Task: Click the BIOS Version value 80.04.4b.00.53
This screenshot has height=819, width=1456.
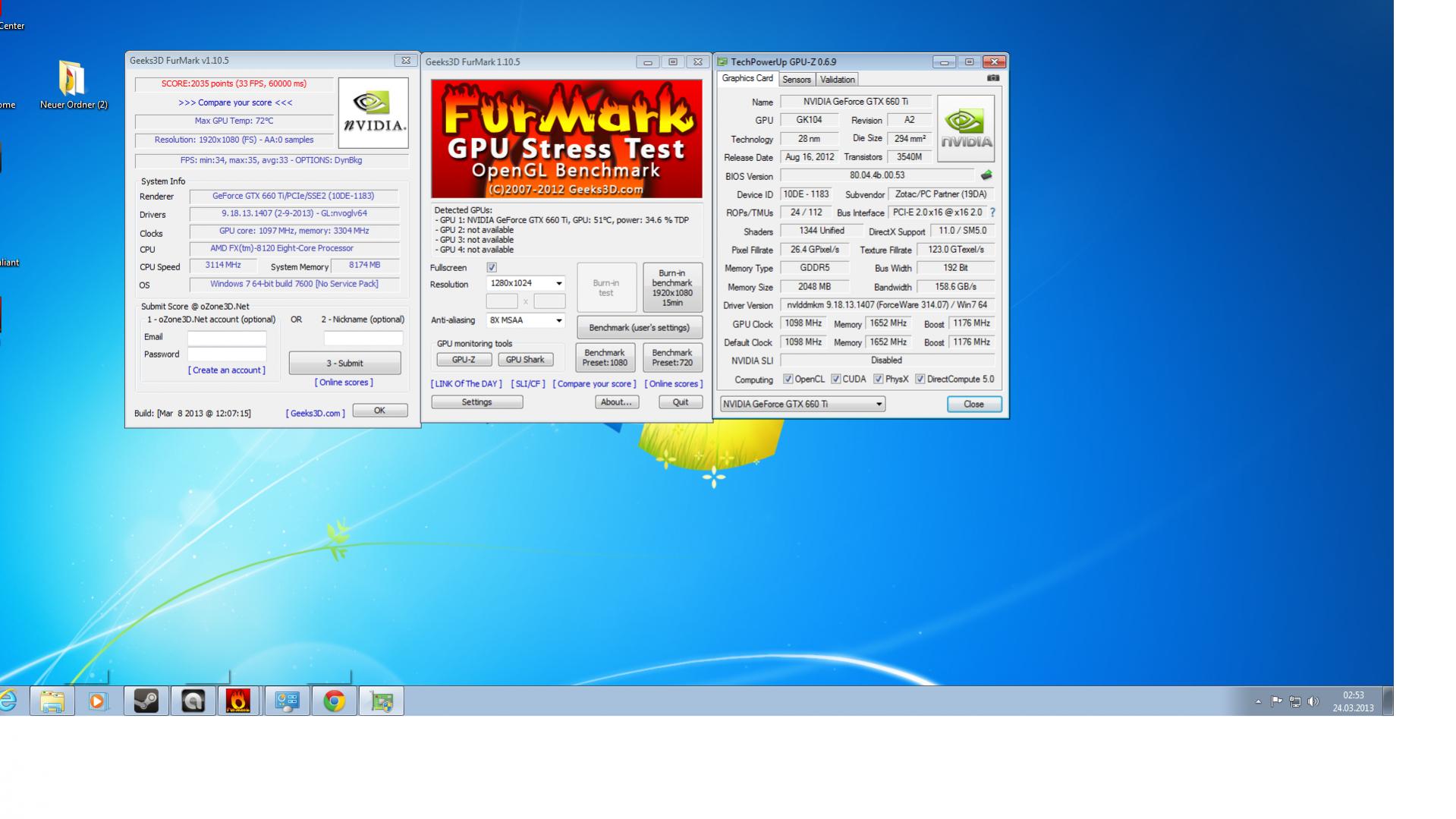Action: coord(877,175)
